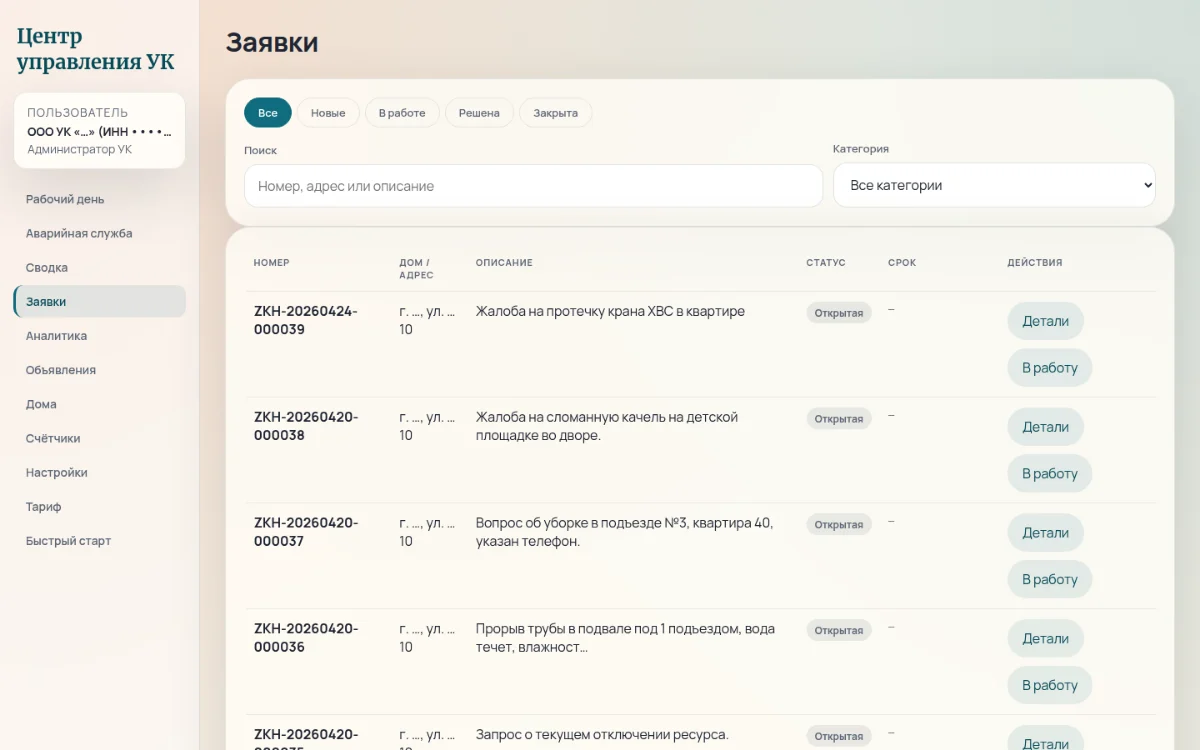Filter requests by 'Новые'
Screen dimensions: 1200x750
[x=328, y=113]
